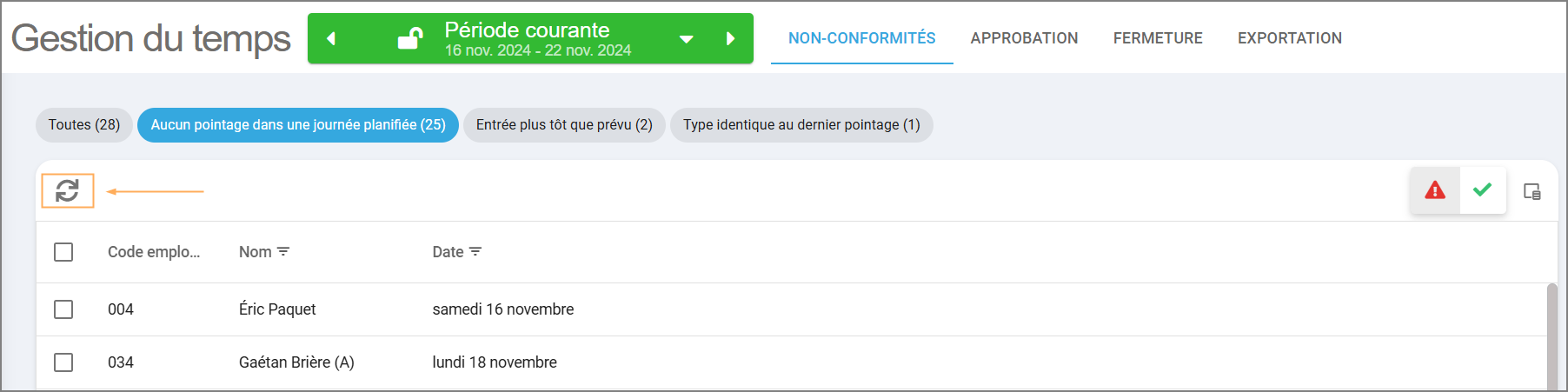
Task: Go to previous period with left arrow
Action: click(x=330, y=38)
